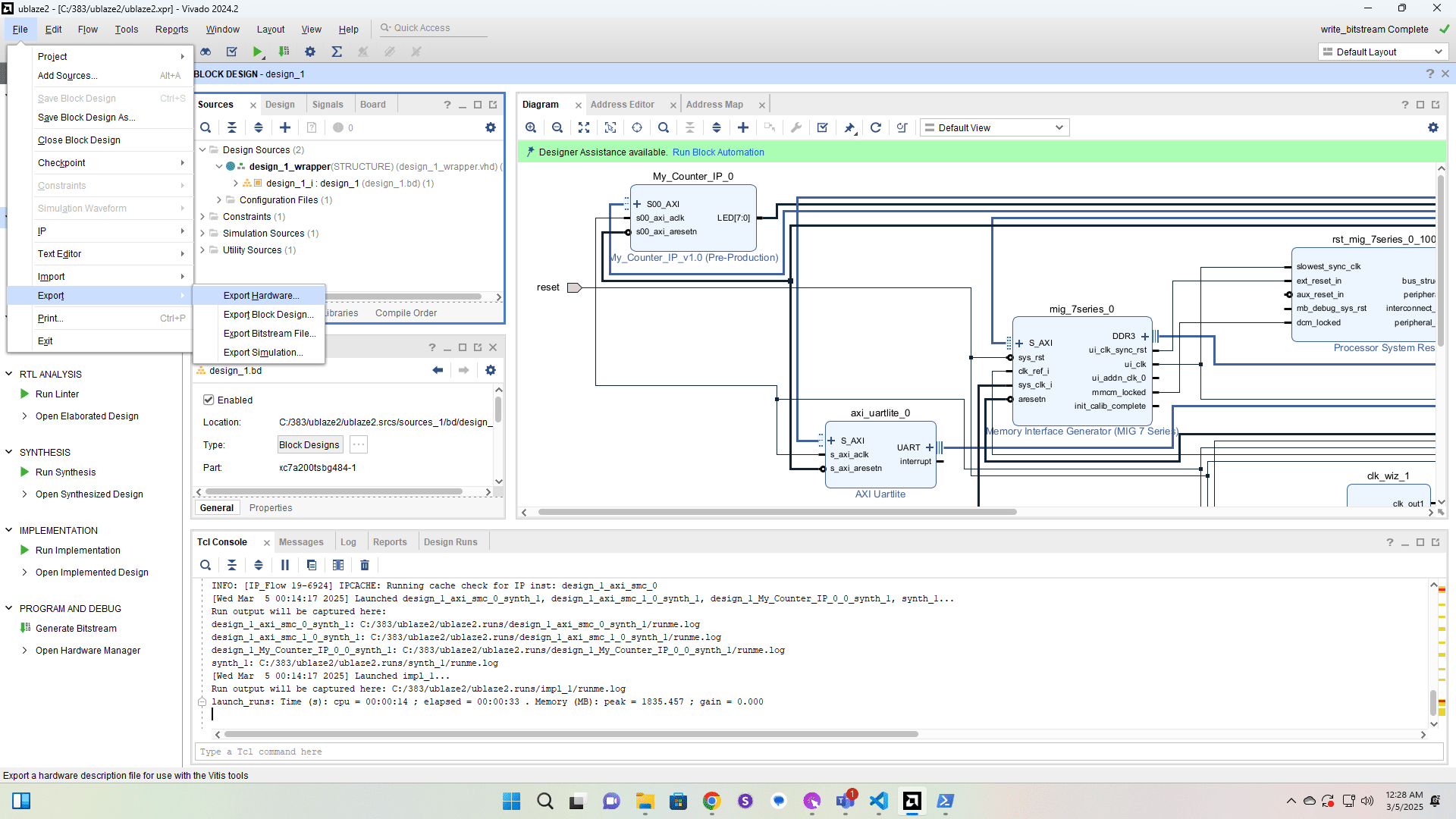
Task: Regenerate layout with the refresh icon
Action: (875, 127)
